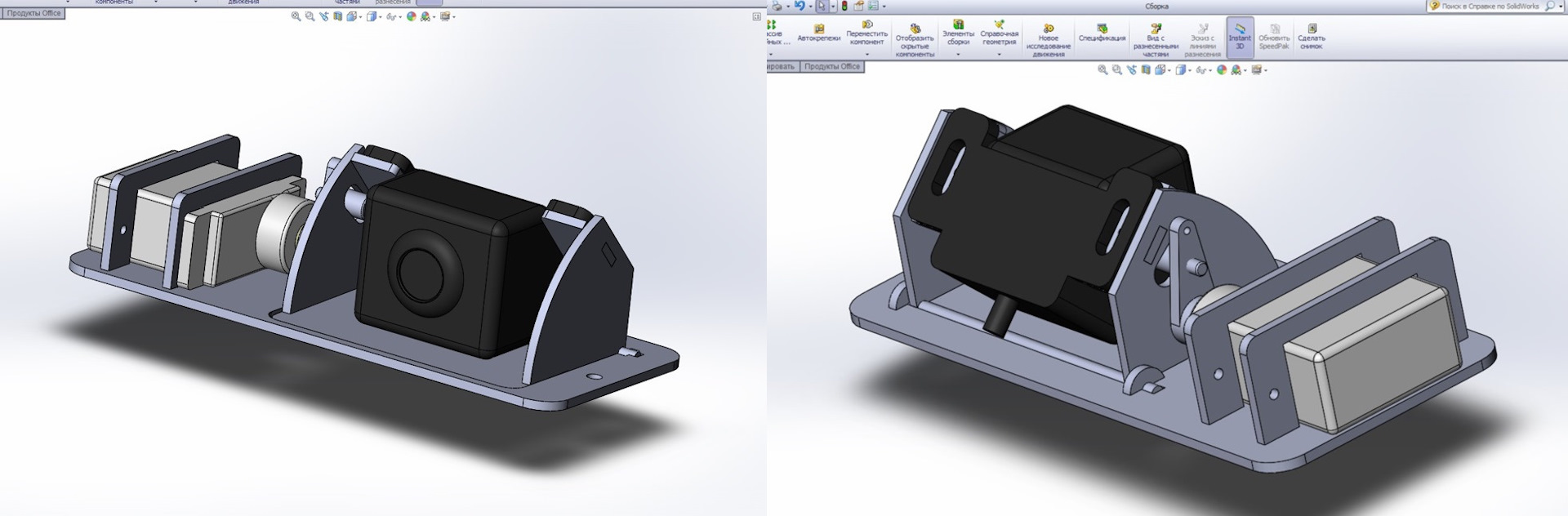
Task: Click the search magnifier icon in help box
Action: [1549, 6]
